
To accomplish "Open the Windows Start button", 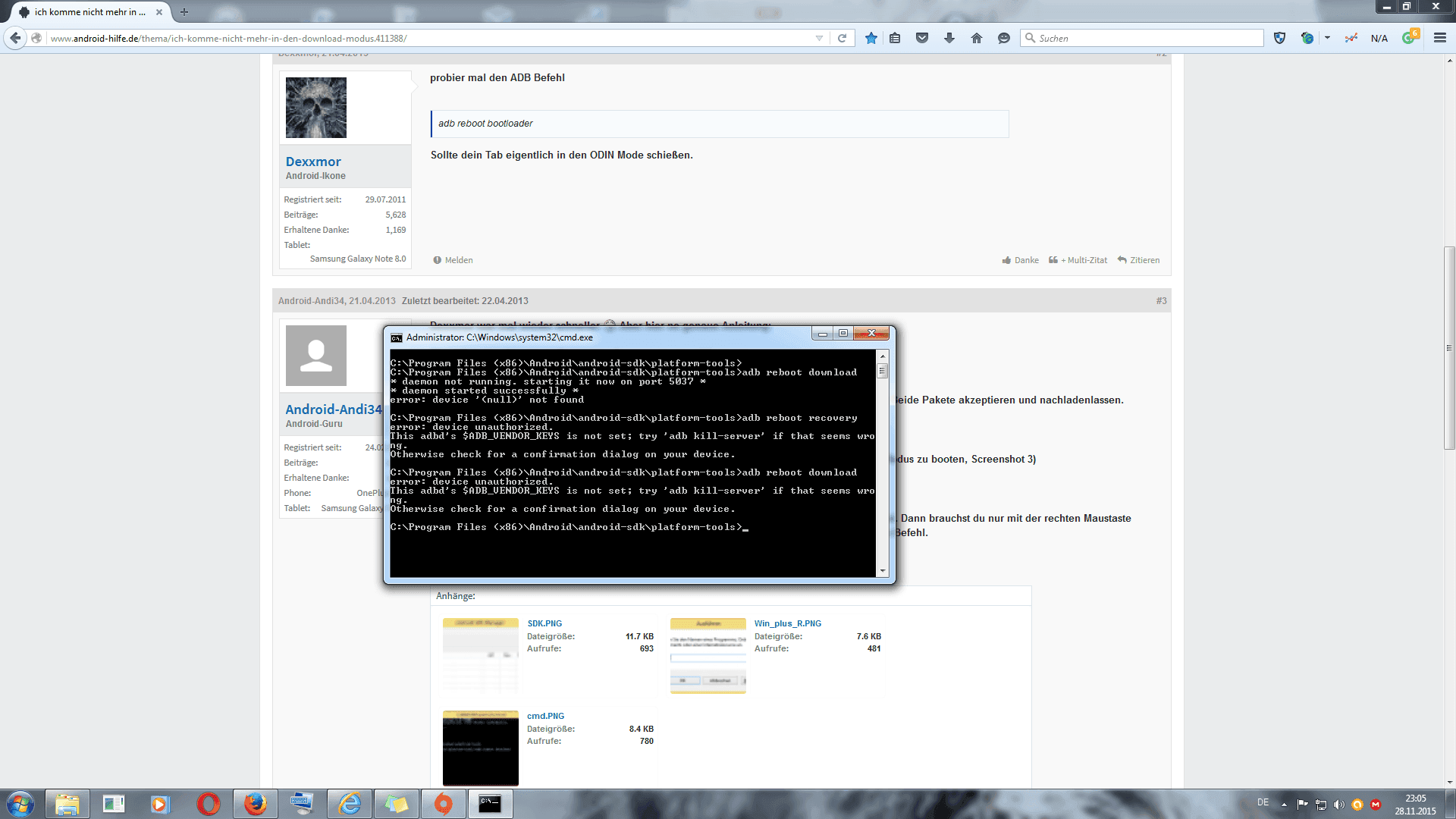I will click(x=20, y=804).
